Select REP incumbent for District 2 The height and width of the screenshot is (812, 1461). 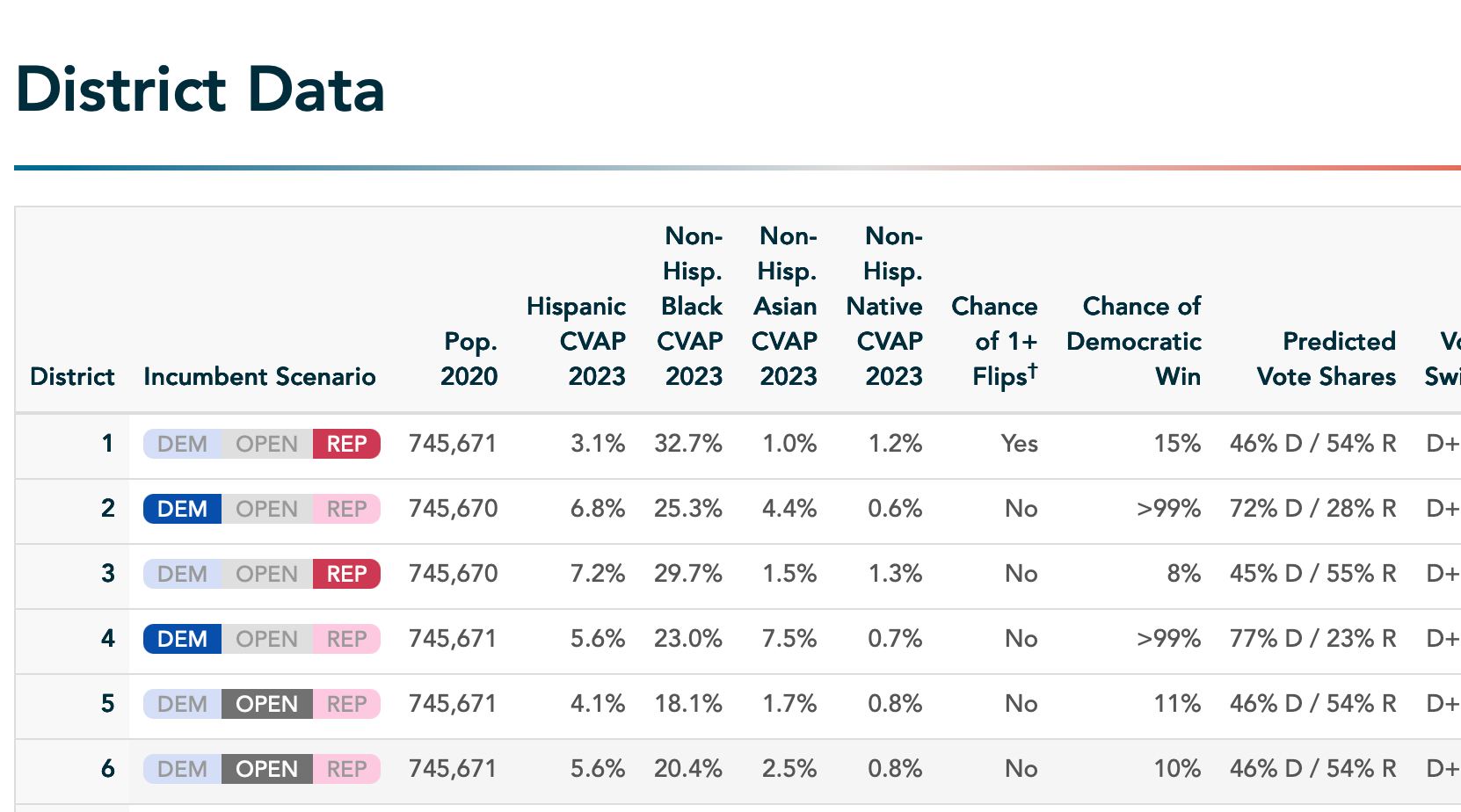(346, 509)
